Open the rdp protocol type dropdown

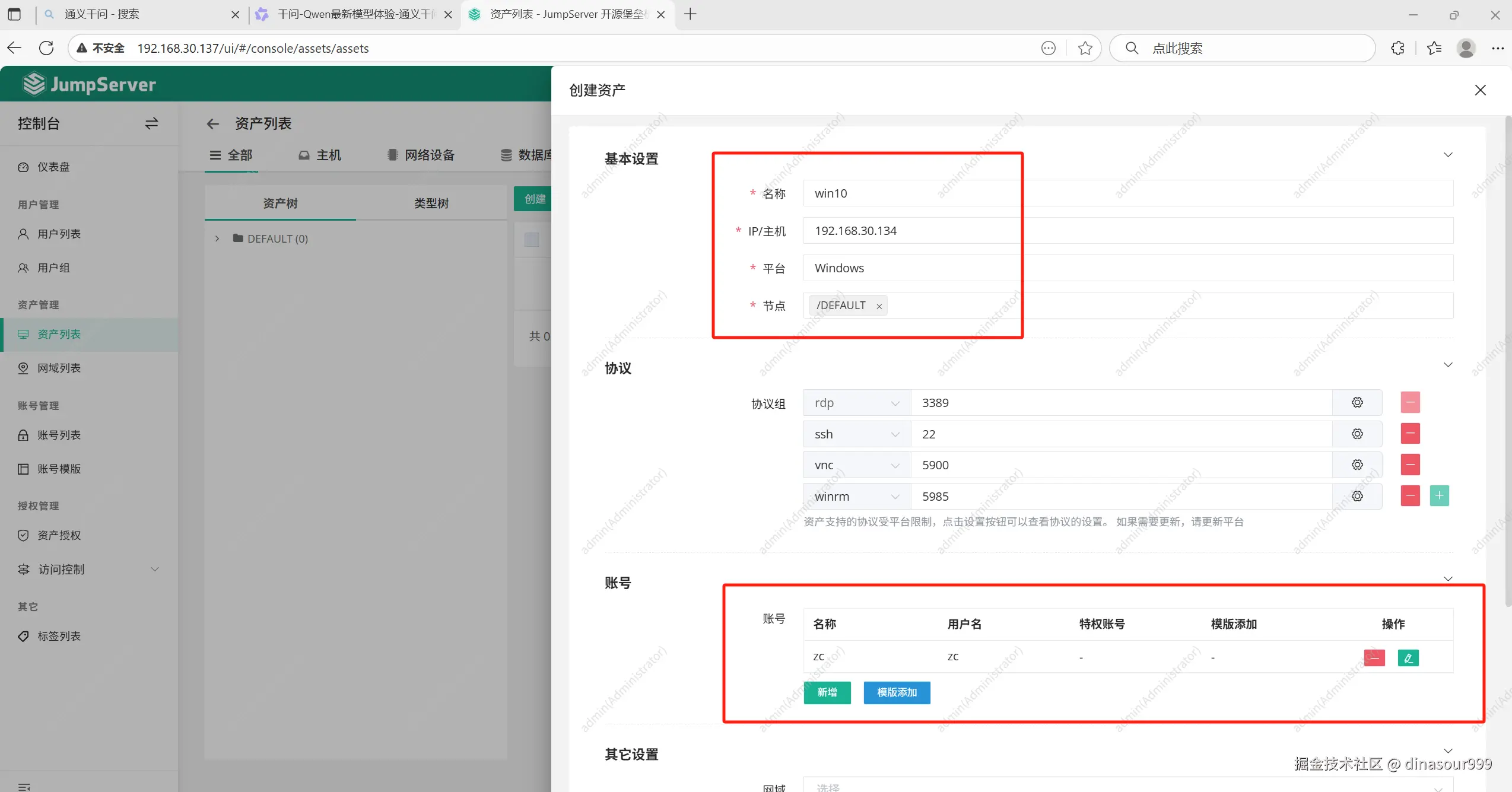pos(856,403)
